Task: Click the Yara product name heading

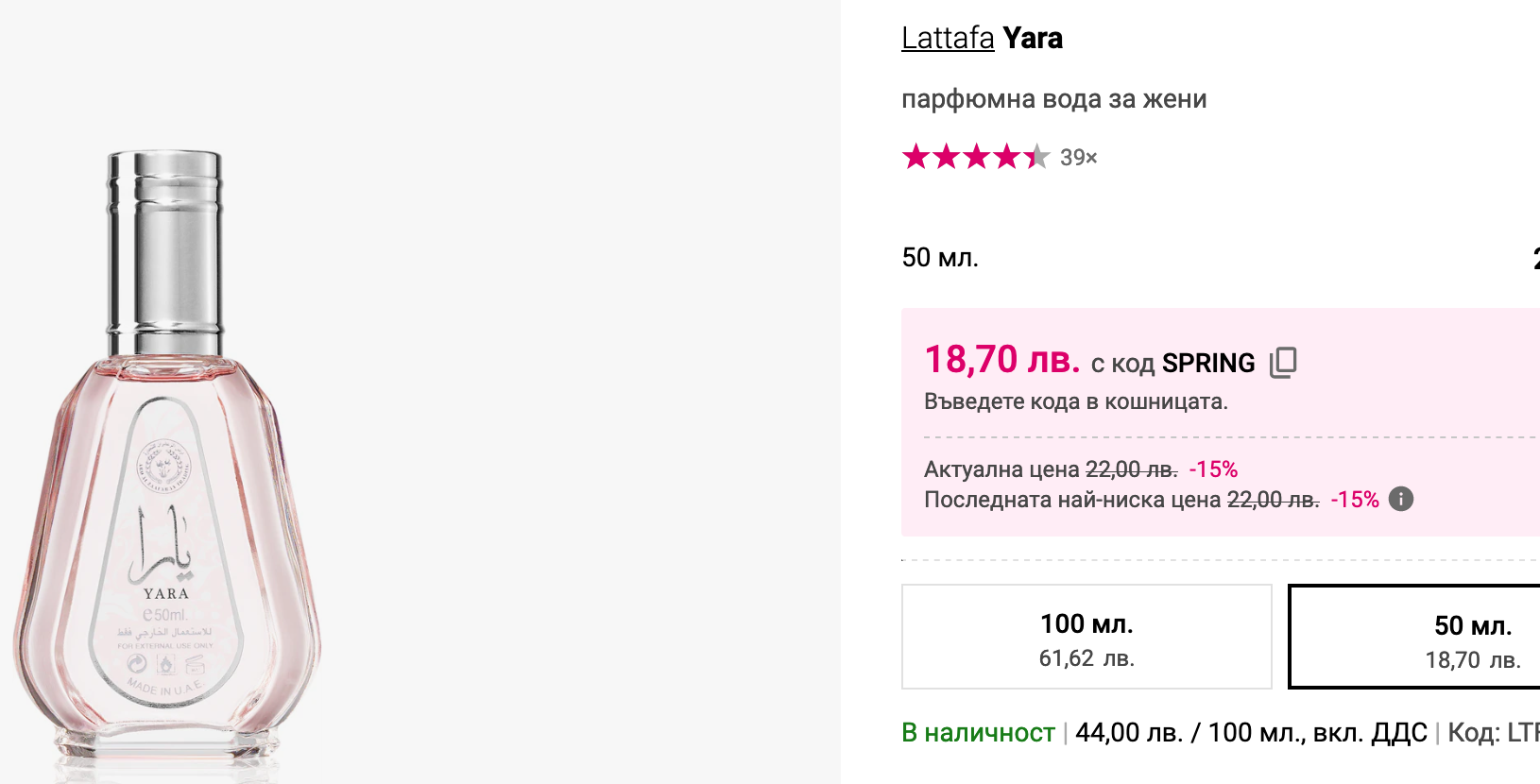Action: (1033, 39)
